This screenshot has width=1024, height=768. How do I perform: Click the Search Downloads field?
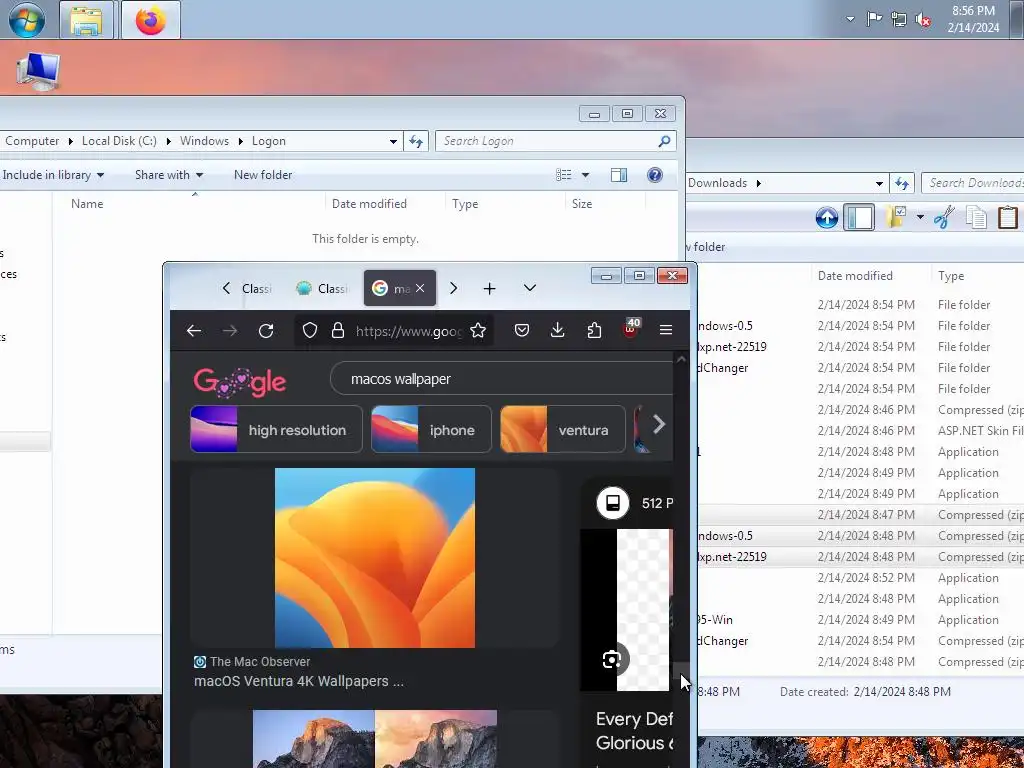[x=973, y=184]
